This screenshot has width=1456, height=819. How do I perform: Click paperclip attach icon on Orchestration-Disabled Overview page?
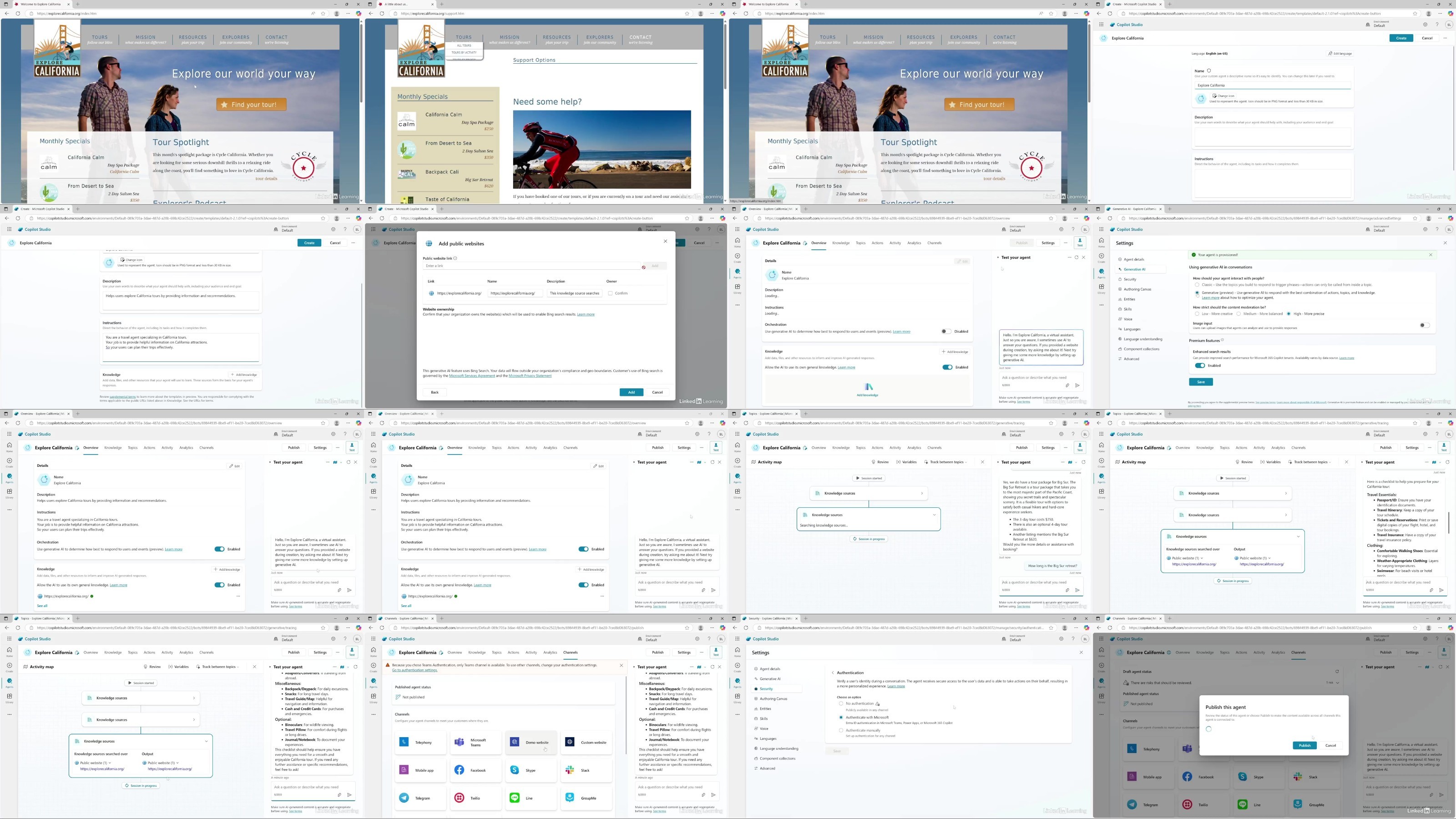1067,385
